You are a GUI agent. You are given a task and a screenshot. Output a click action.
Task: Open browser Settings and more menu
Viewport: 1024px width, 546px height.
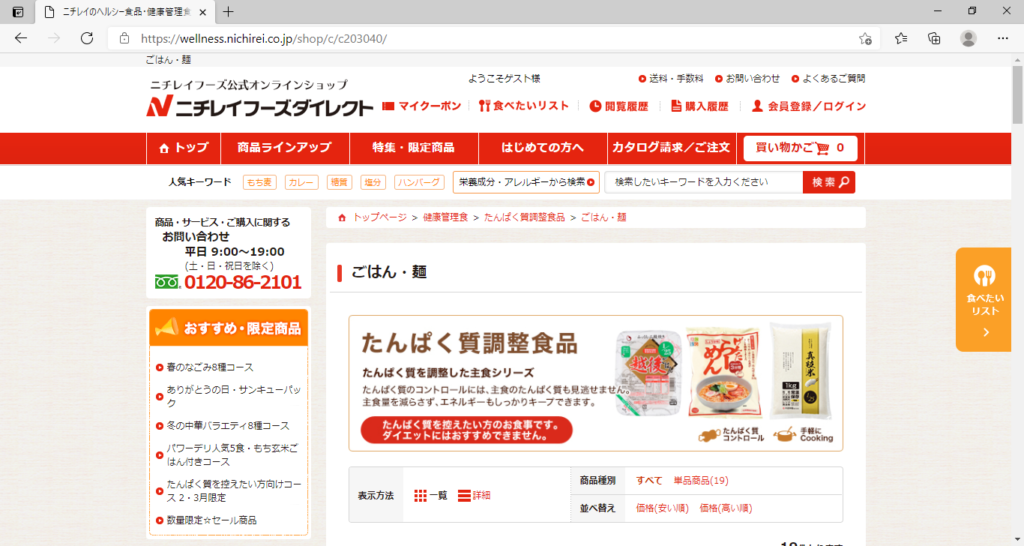click(1003, 39)
